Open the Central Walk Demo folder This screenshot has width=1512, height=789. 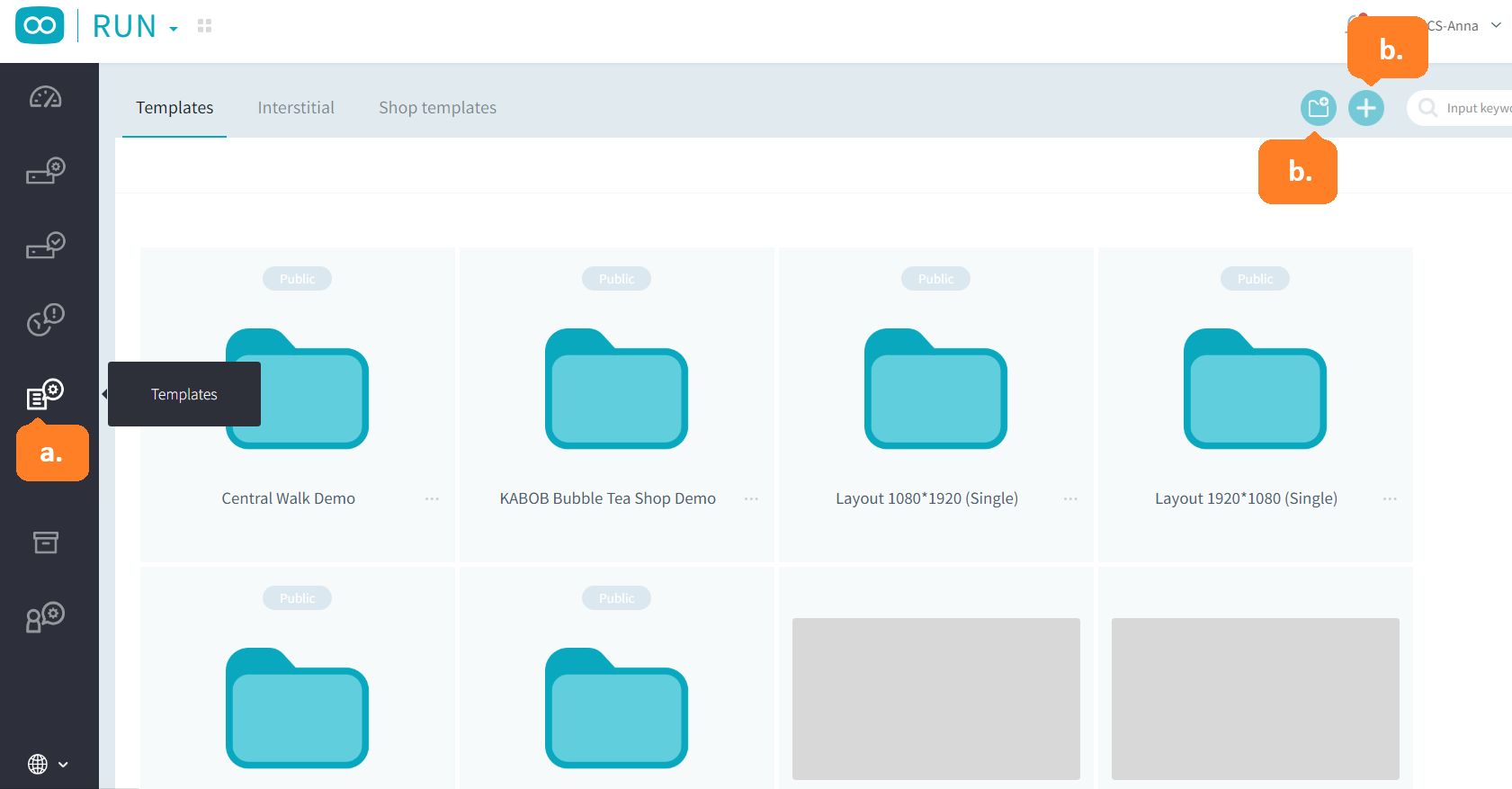click(297, 389)
